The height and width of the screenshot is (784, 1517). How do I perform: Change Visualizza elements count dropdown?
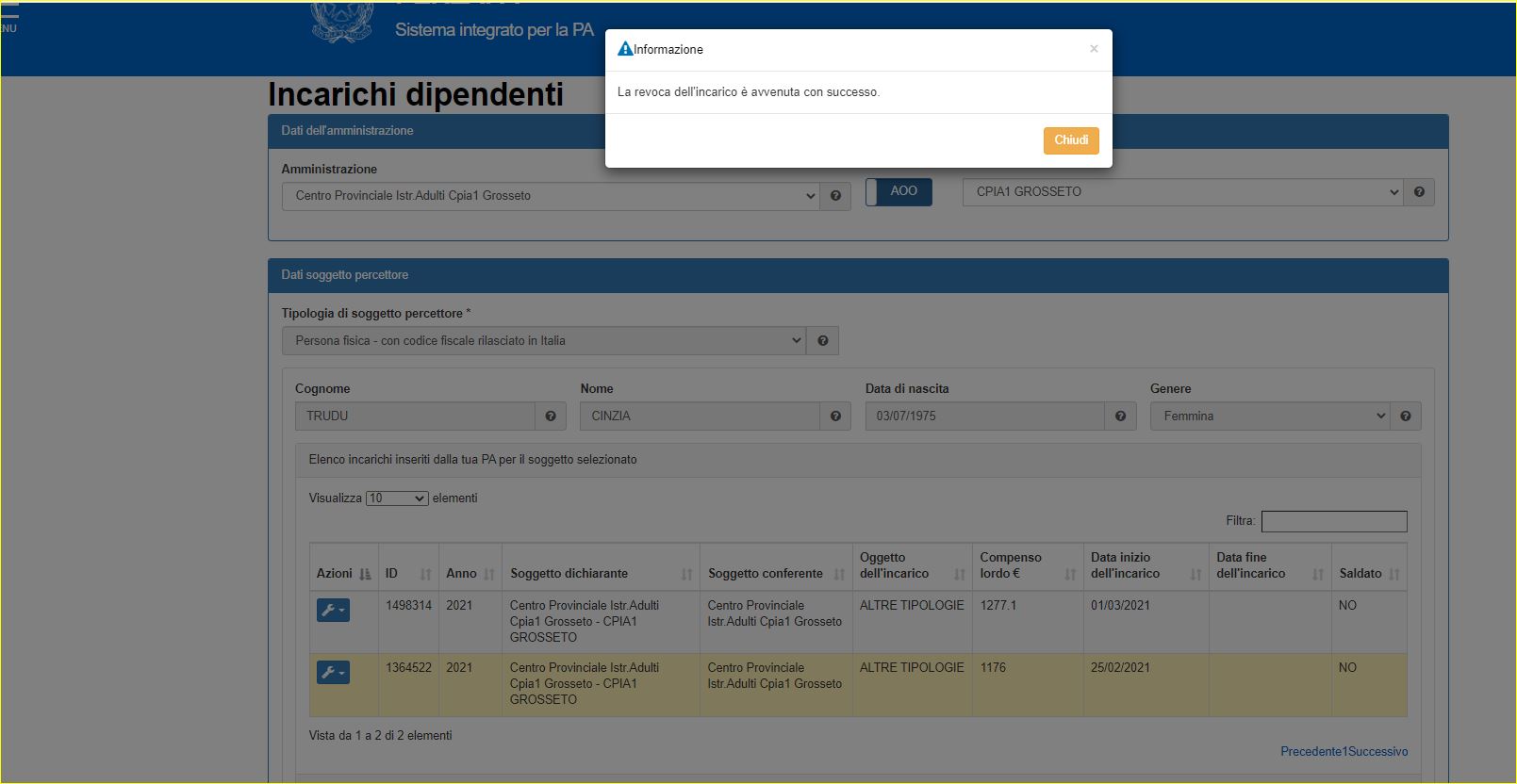click(397, 498)
